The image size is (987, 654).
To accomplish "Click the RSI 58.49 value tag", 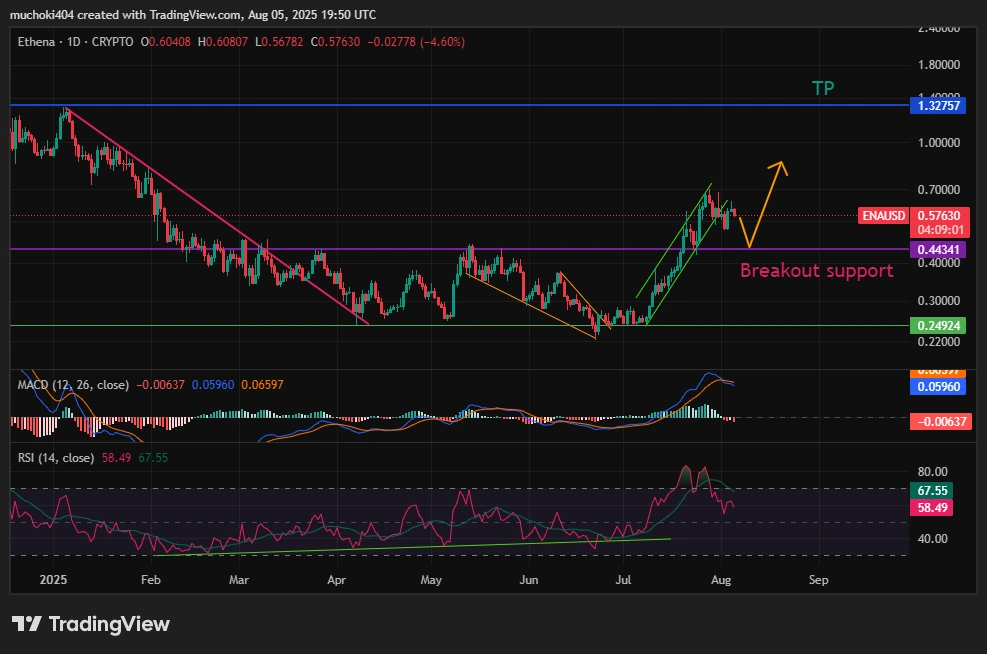I will pos(937,508).
